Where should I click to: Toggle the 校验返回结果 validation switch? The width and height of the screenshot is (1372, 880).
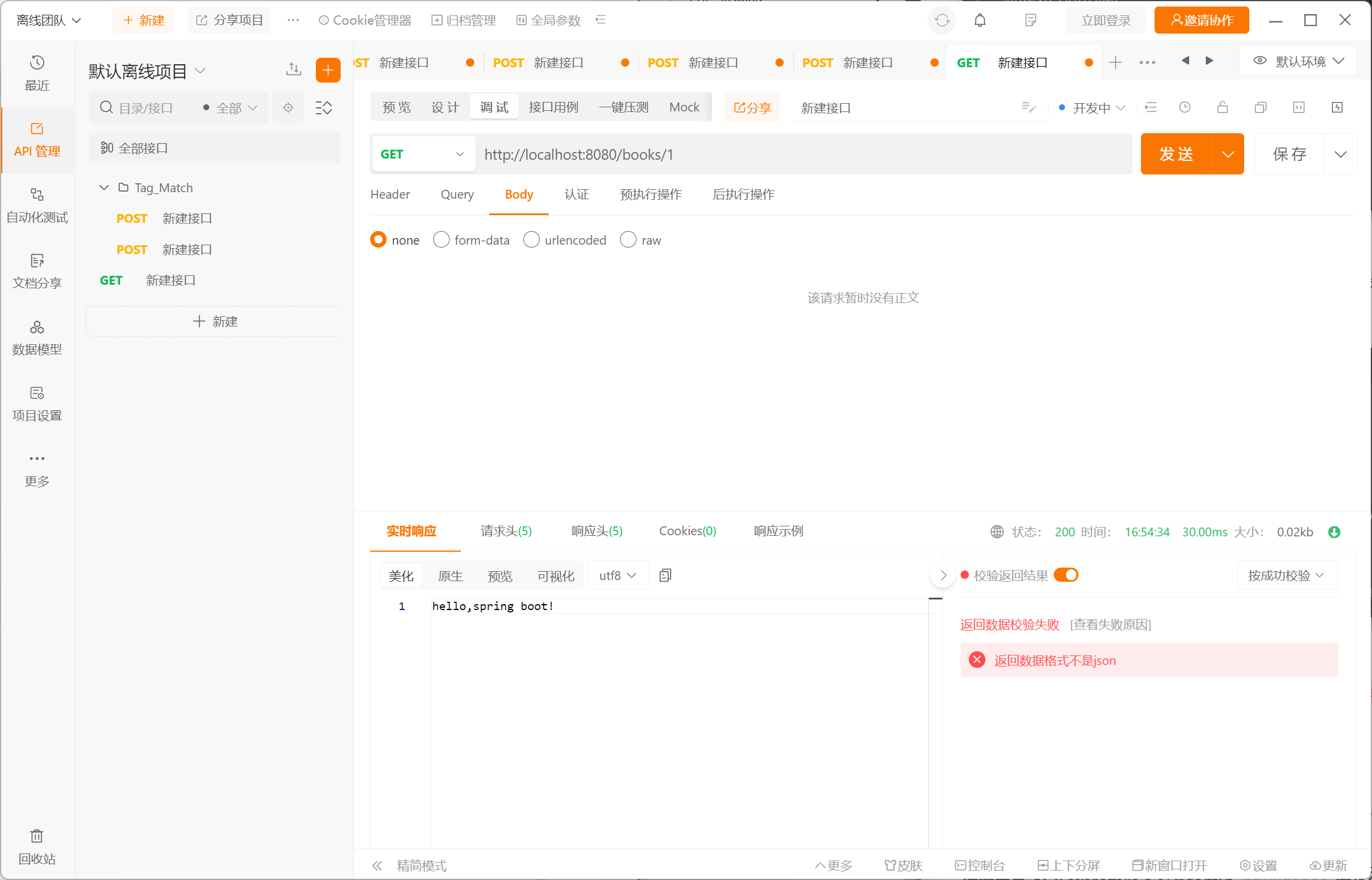[1066, 575]
